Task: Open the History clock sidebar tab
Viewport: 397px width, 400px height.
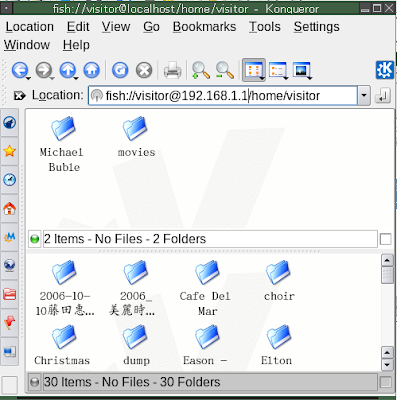Action: (x=9, y=180)
